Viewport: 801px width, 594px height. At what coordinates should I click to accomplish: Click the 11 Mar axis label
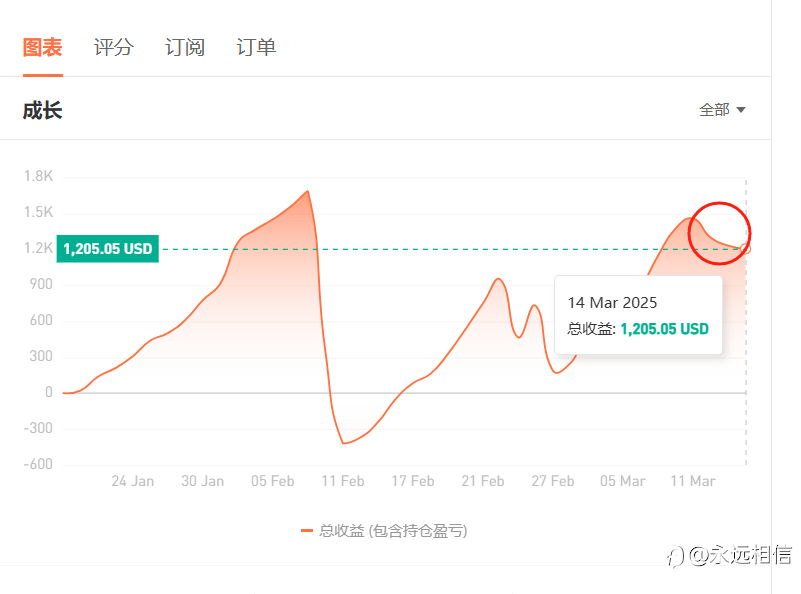[692, 481]
